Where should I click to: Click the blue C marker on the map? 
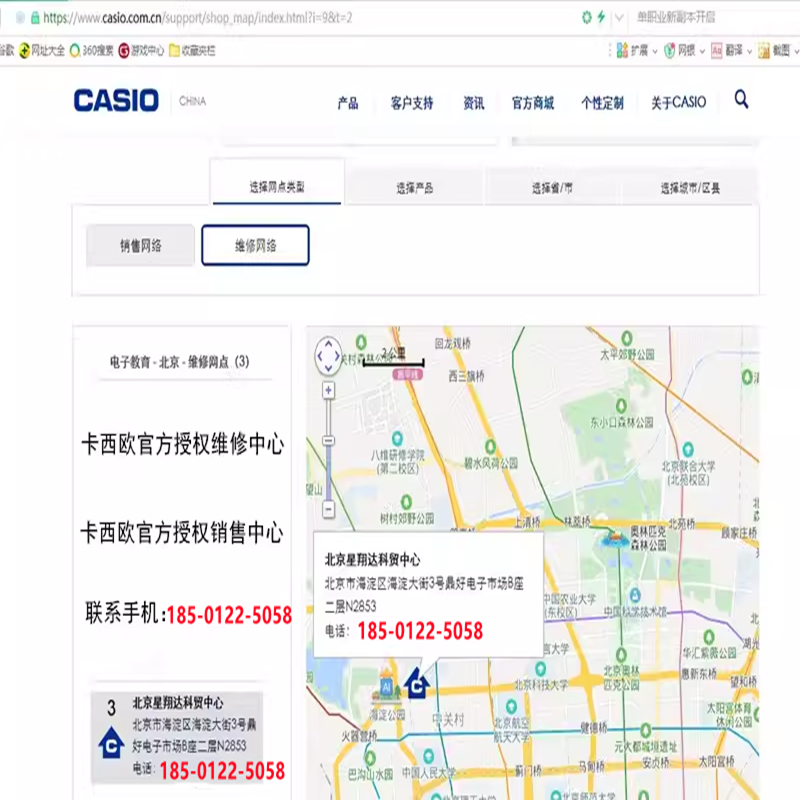[417, 683]
